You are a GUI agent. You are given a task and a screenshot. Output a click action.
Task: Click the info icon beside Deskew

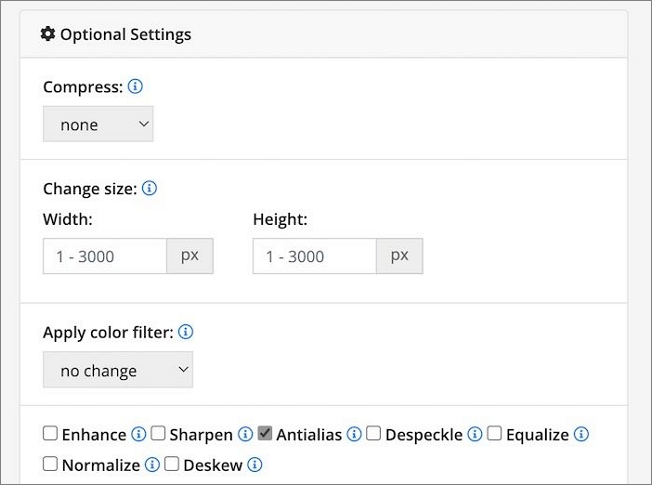coord(255,465)
